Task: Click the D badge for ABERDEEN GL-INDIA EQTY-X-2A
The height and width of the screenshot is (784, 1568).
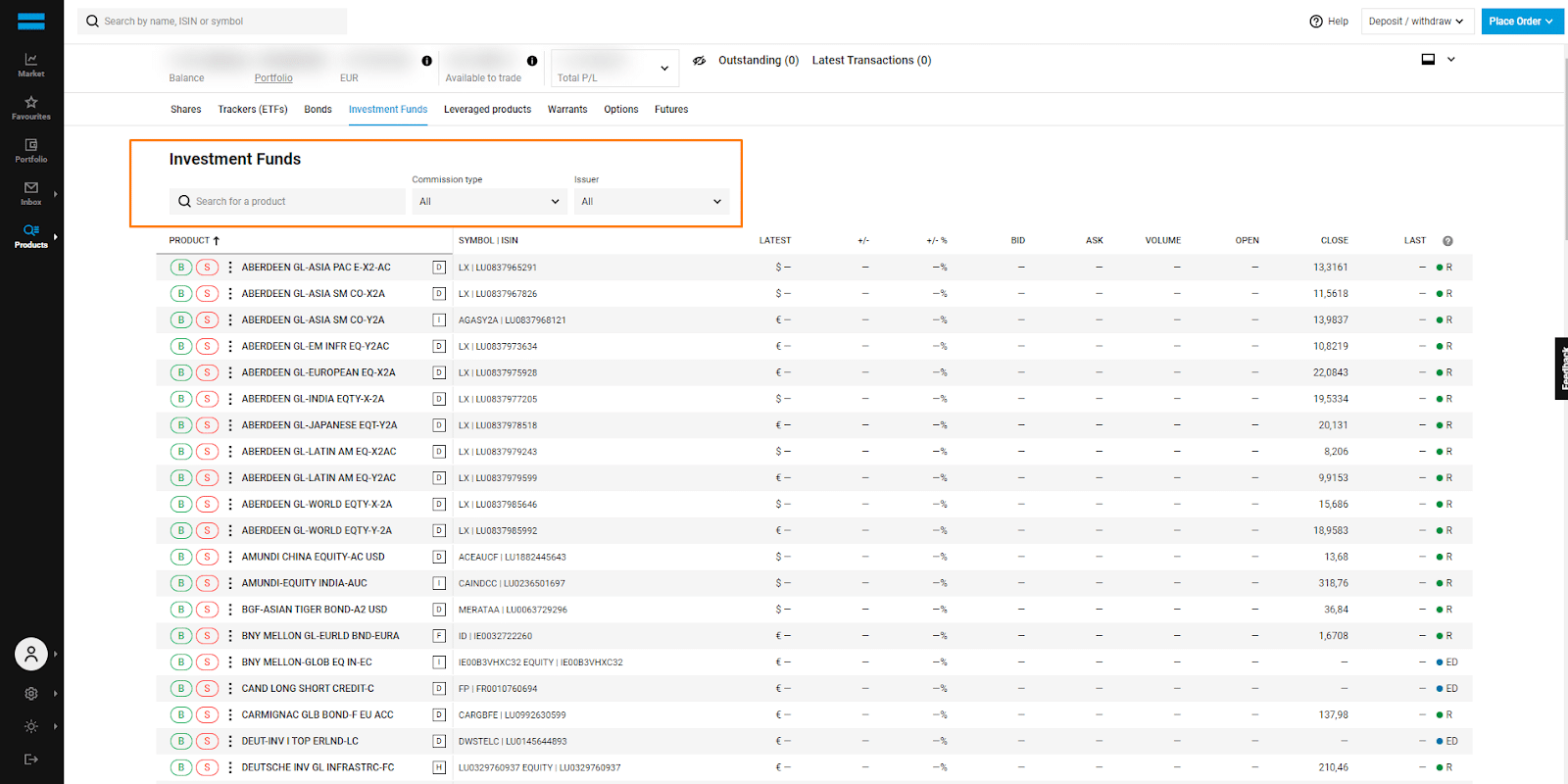Action: [x=439, y=399]
